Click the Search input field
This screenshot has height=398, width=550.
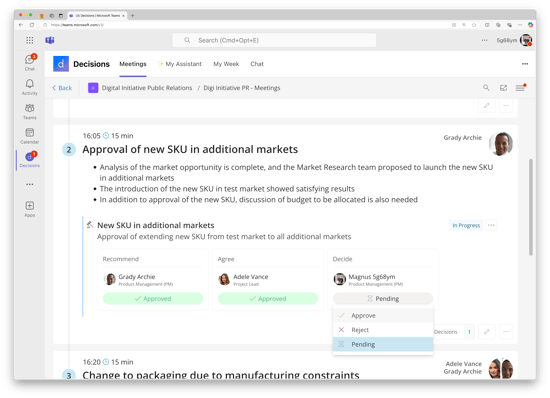pyautogui.click(x=274, y=40)
